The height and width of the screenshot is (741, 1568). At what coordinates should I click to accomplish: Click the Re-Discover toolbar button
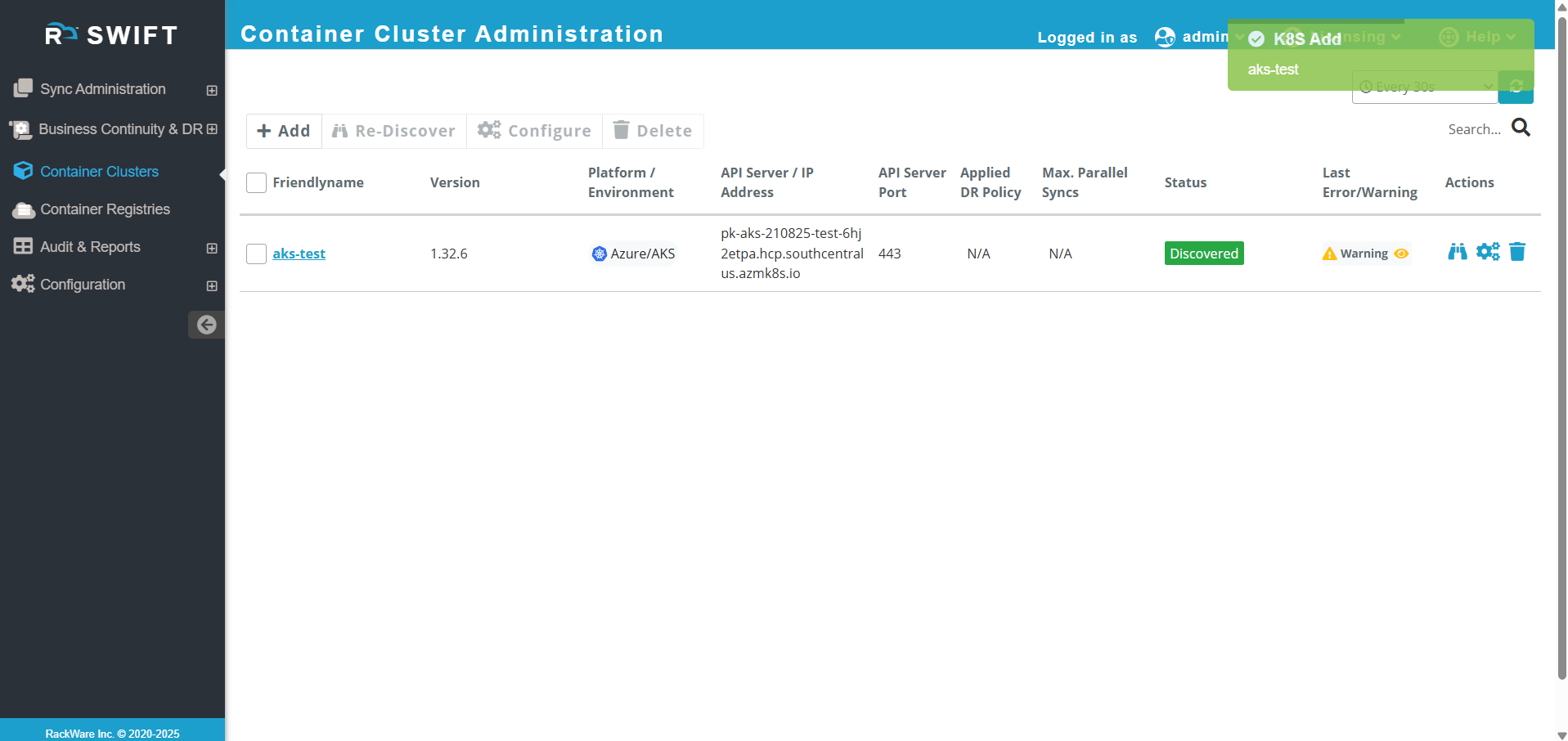(393, 131)
